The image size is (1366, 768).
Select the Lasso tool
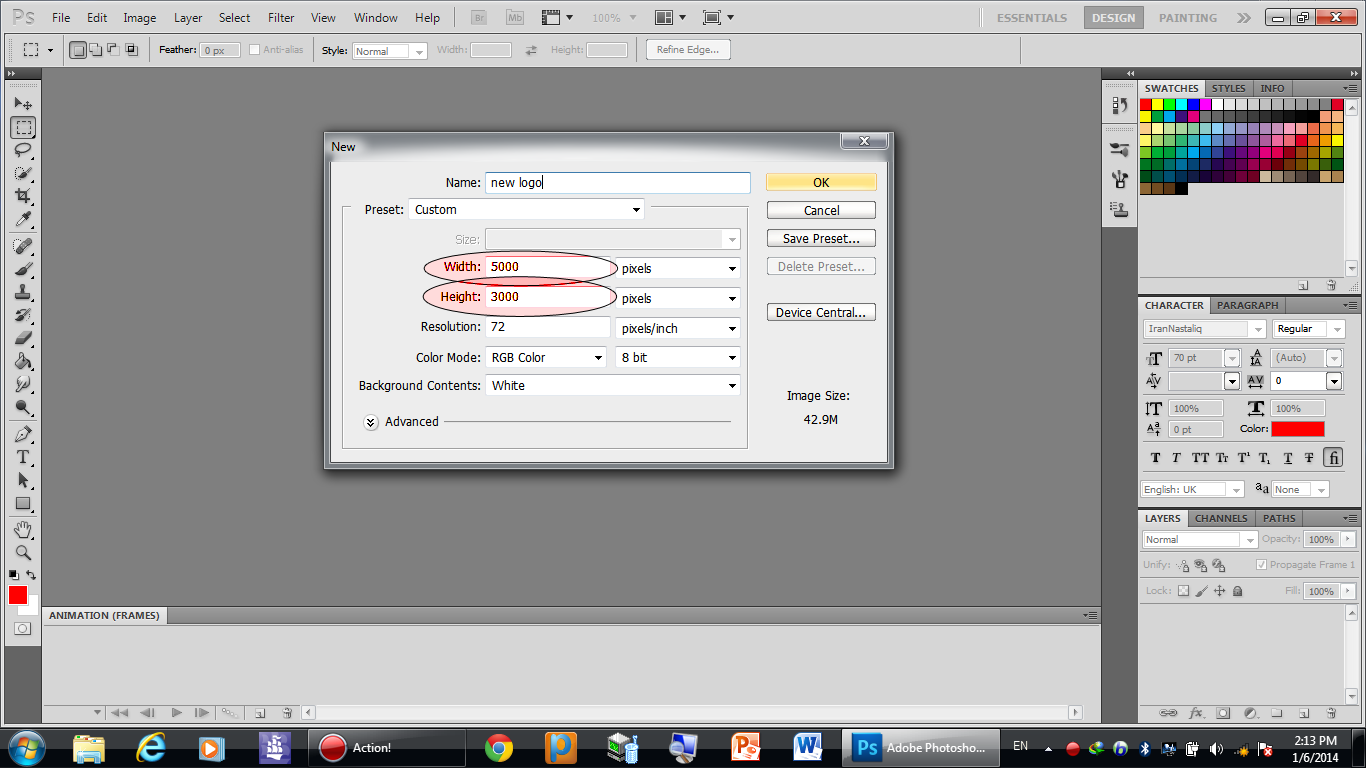pos(22,150)
